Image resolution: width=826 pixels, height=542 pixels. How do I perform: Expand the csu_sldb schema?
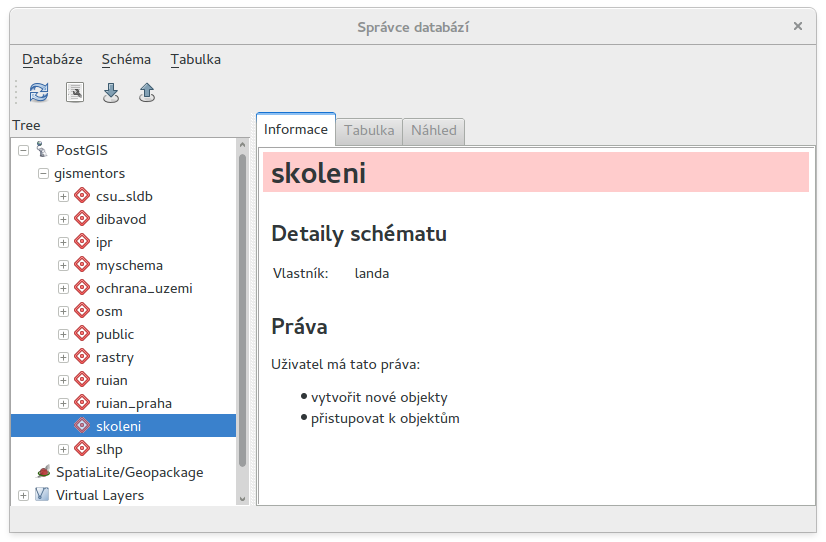pos(63,196)
